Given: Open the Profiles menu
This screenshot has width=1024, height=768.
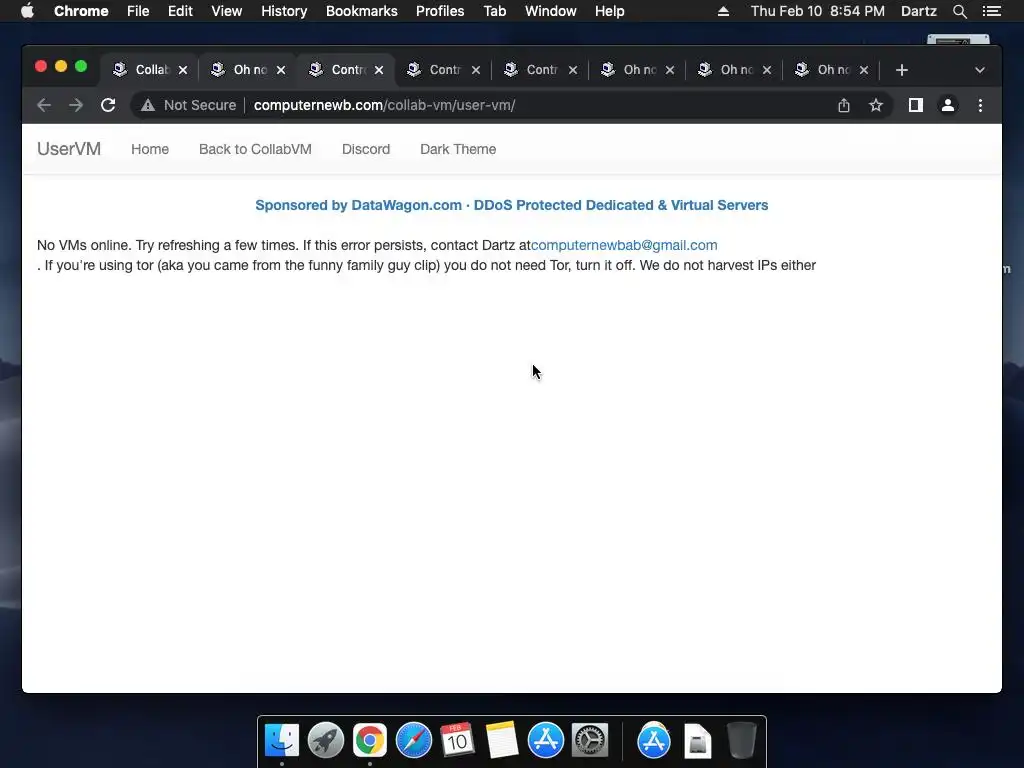Looking at the screenshot, I should (440, 11).
